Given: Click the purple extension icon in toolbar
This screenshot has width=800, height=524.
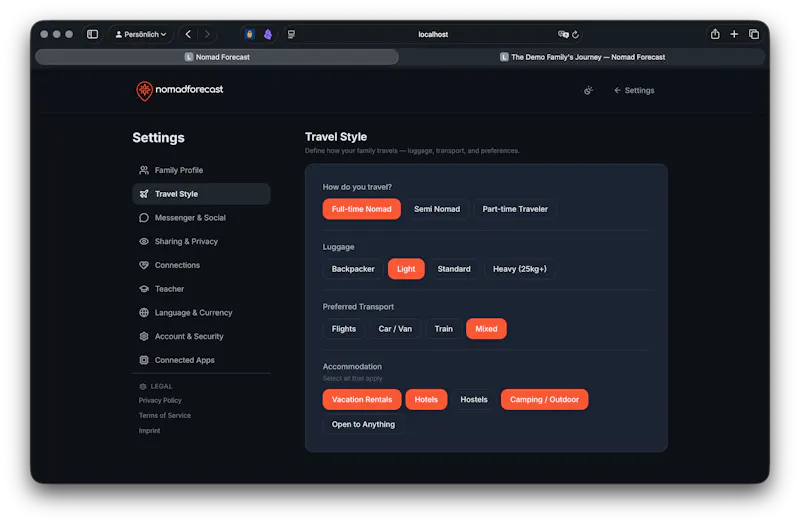Looking at the screenshot, I should point(268,34).
